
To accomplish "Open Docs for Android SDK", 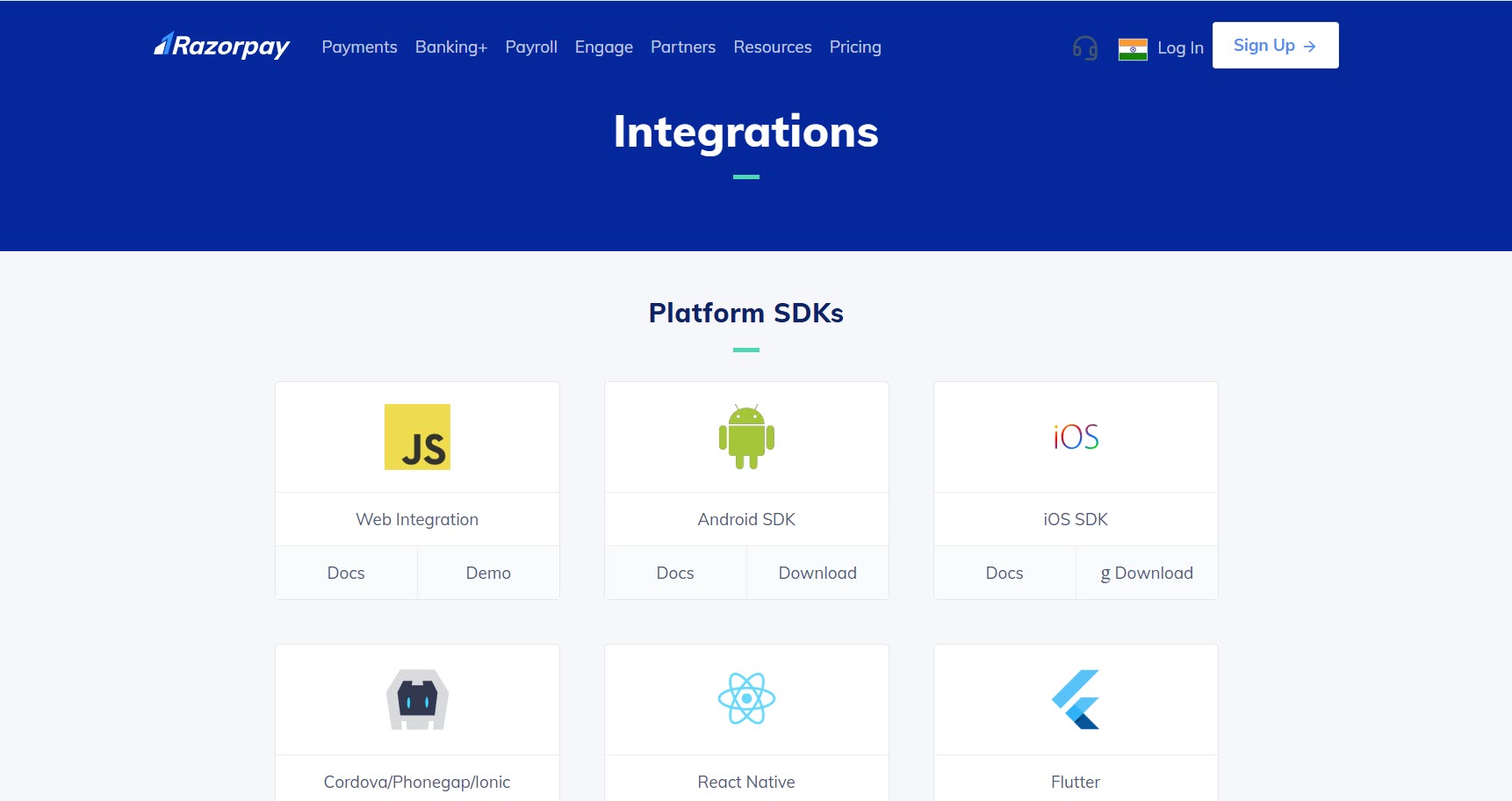I will [x=675, y=573].
